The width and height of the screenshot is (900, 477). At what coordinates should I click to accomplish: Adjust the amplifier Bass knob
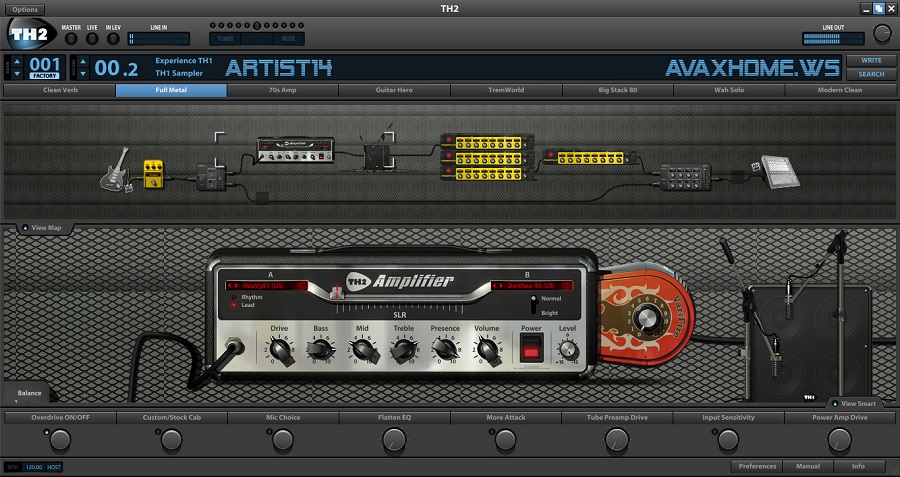pyautogui.click(x=320, y=350)
